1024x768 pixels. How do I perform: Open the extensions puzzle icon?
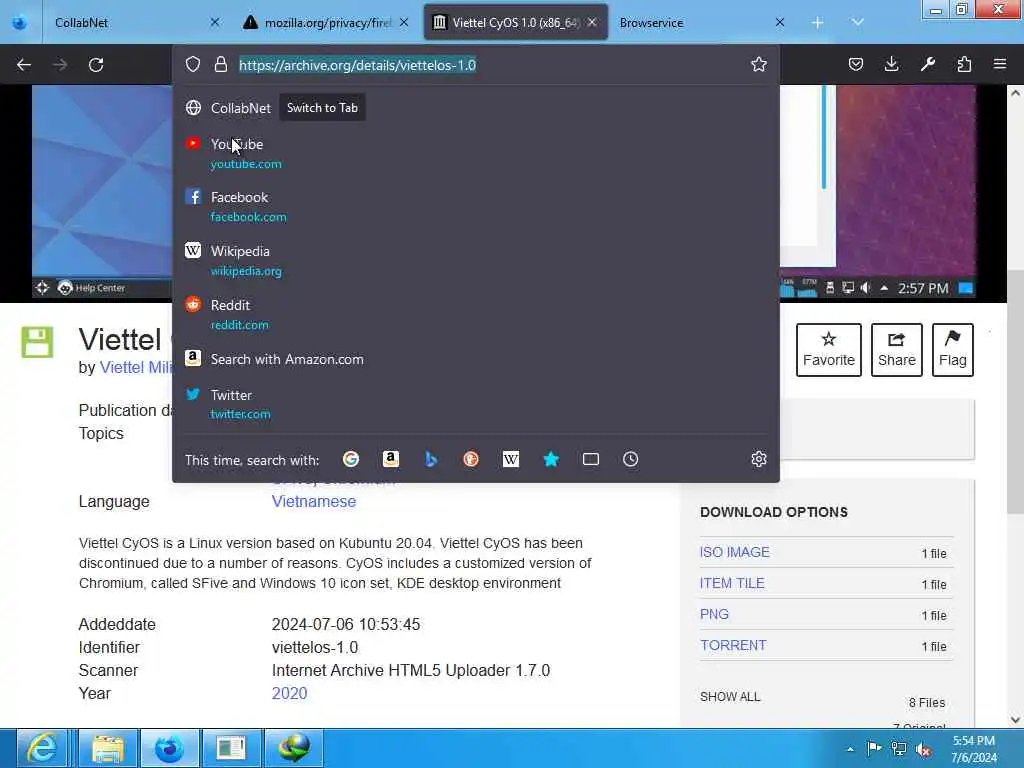pyautogui.click(x=964, y=64)
